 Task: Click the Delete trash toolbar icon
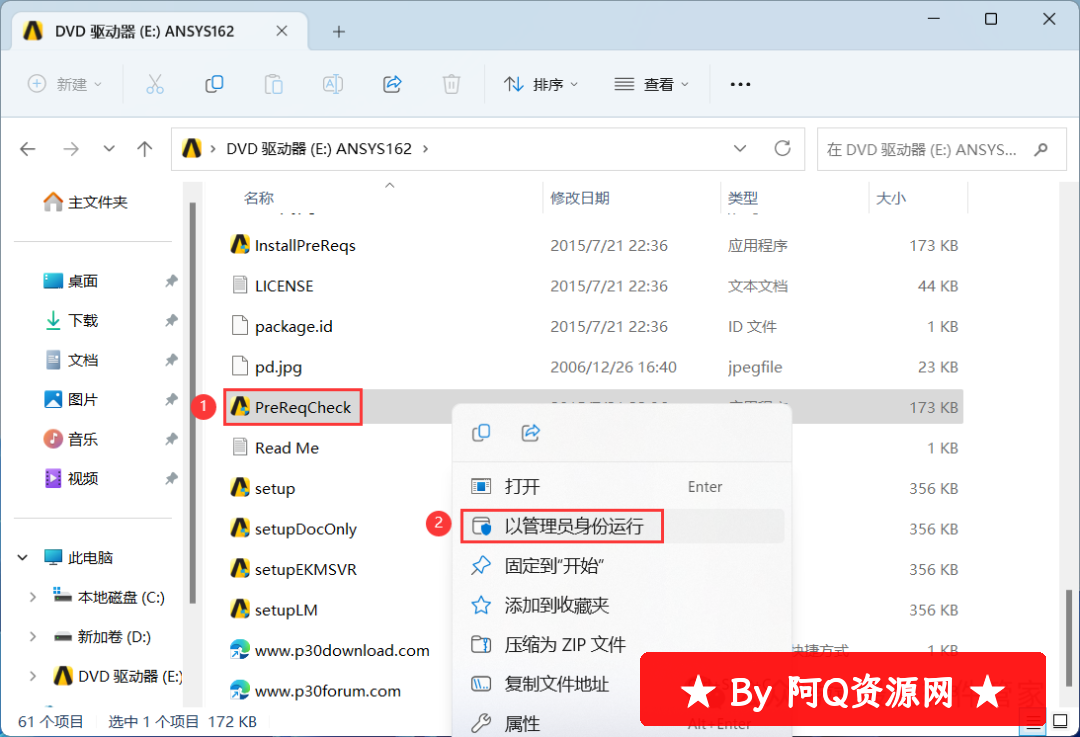coord(451,84)
